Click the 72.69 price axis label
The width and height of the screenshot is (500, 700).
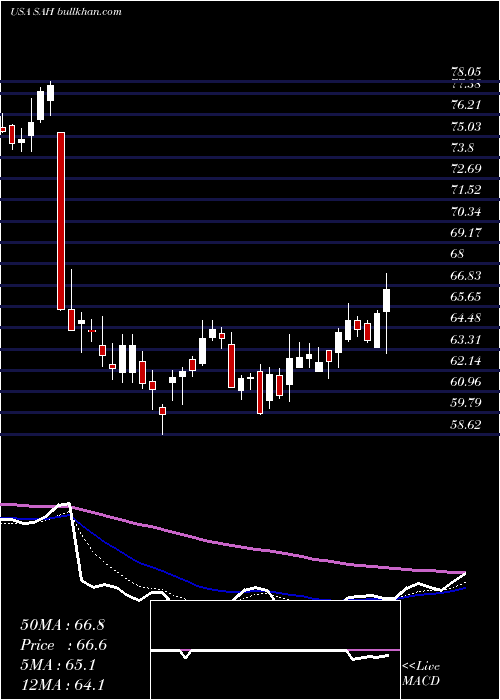coord(465,169)
